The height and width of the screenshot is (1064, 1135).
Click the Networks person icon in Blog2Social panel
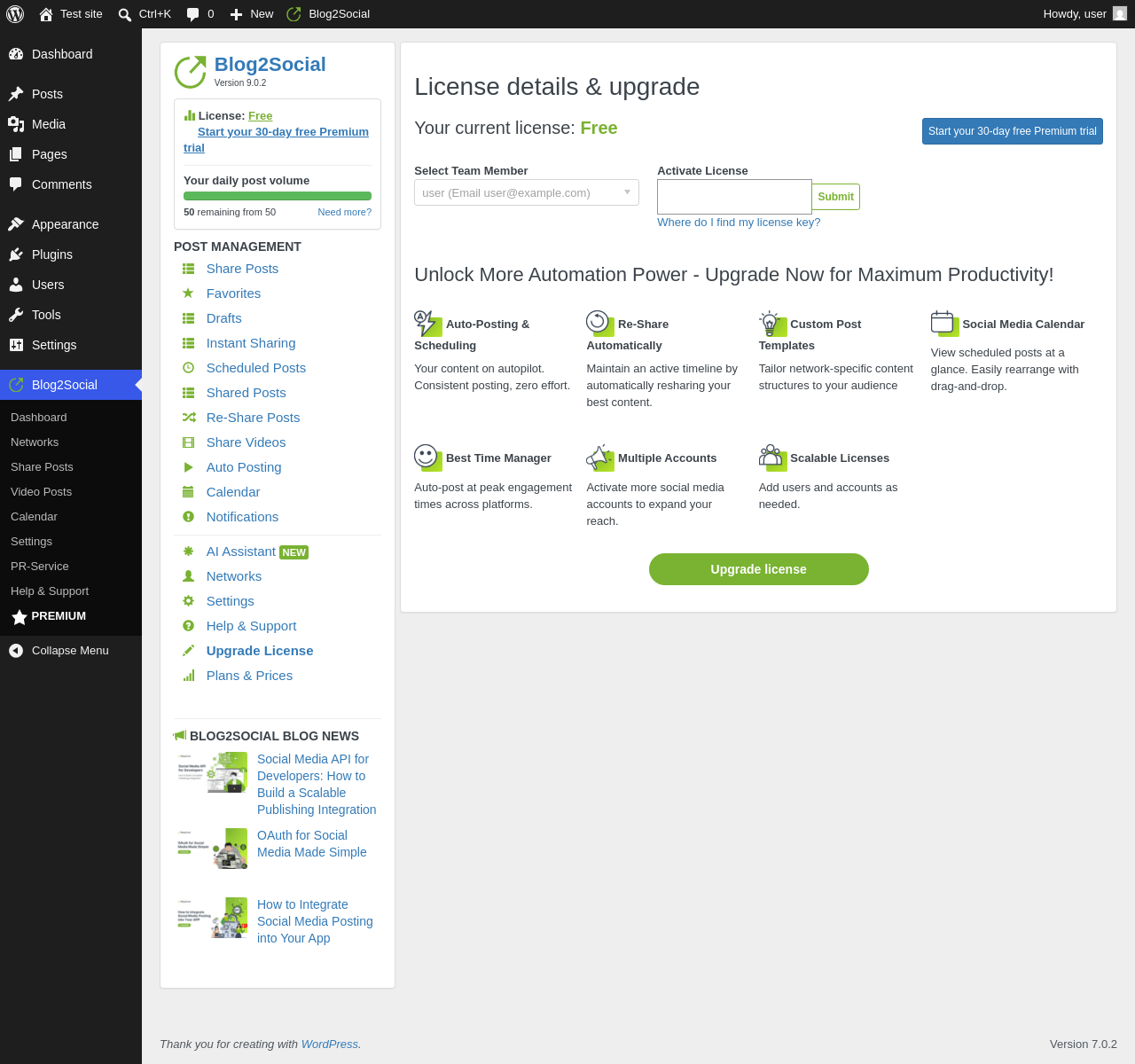188,576
